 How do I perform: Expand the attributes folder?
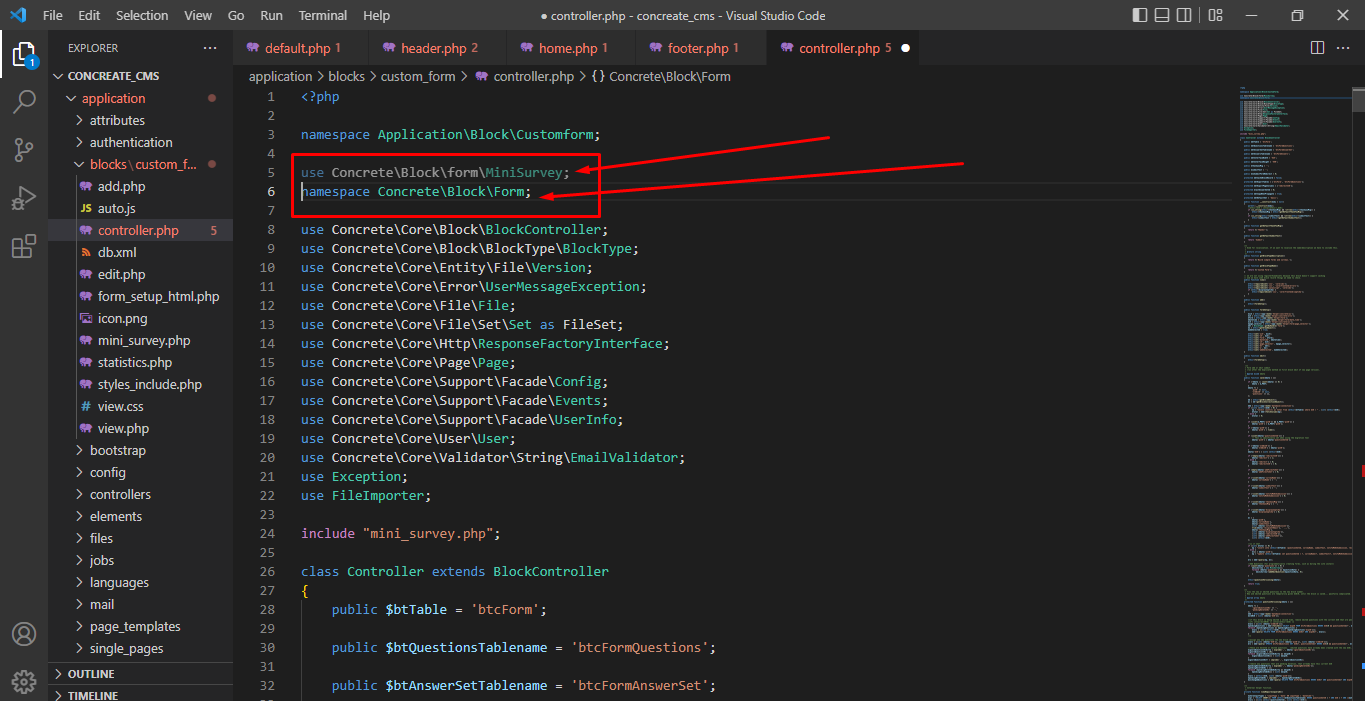coord(141,120)
